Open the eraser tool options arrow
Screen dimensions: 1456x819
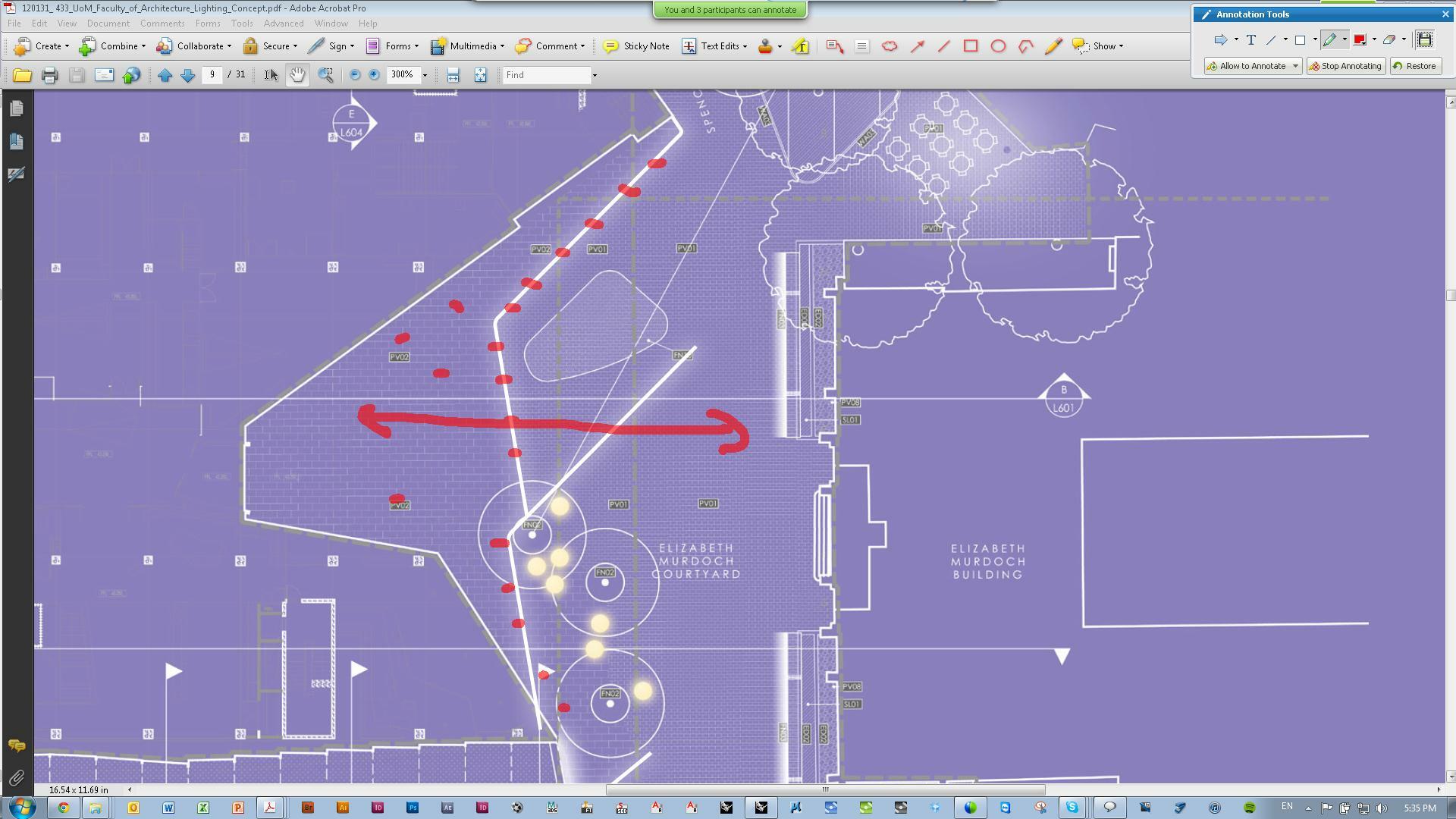coord(1404,39)
